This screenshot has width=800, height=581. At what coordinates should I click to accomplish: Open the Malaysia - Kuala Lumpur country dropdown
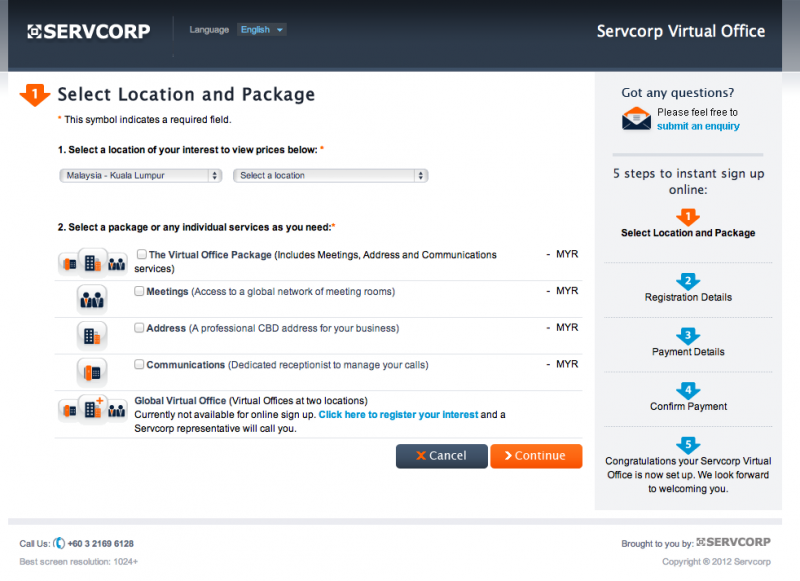(140, 175)
